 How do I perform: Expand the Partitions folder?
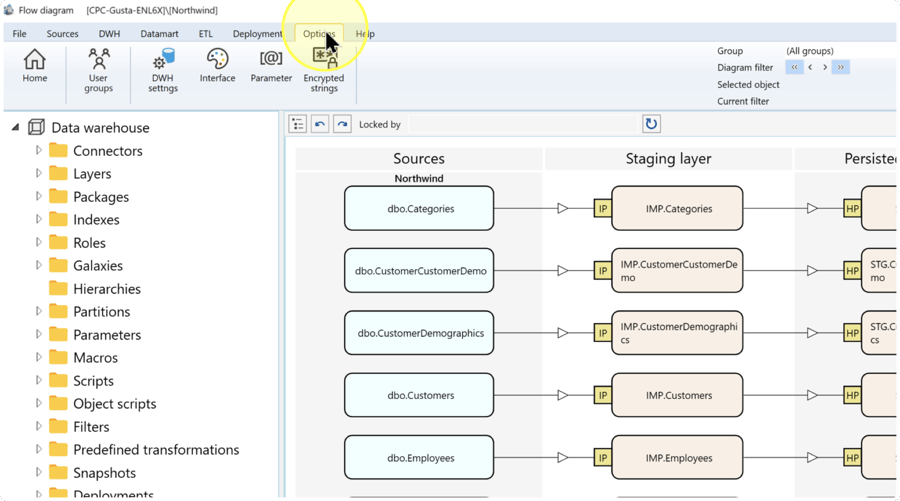pyautogui.click(x=38, y=311)
